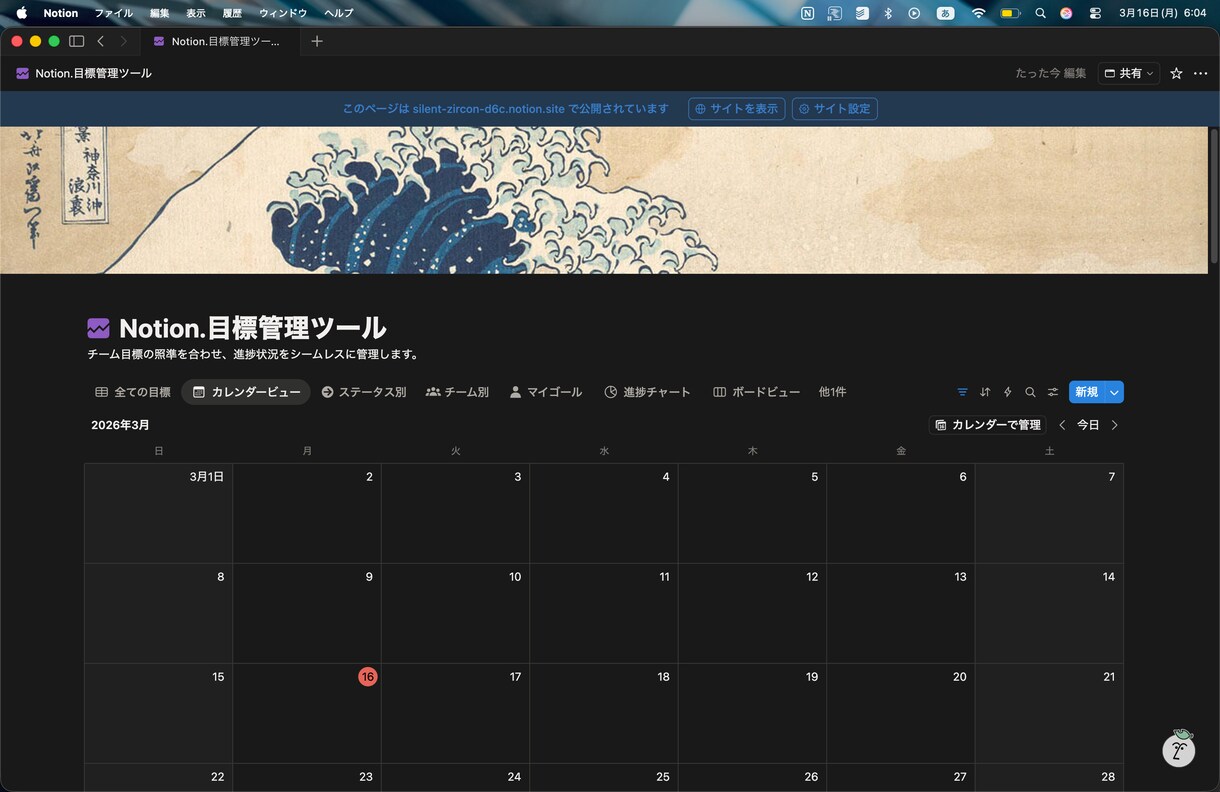Screen dimensions: 1220x792
Task: Toggle the Notion sidebar panel icon
Action: (x=76, y=41)
